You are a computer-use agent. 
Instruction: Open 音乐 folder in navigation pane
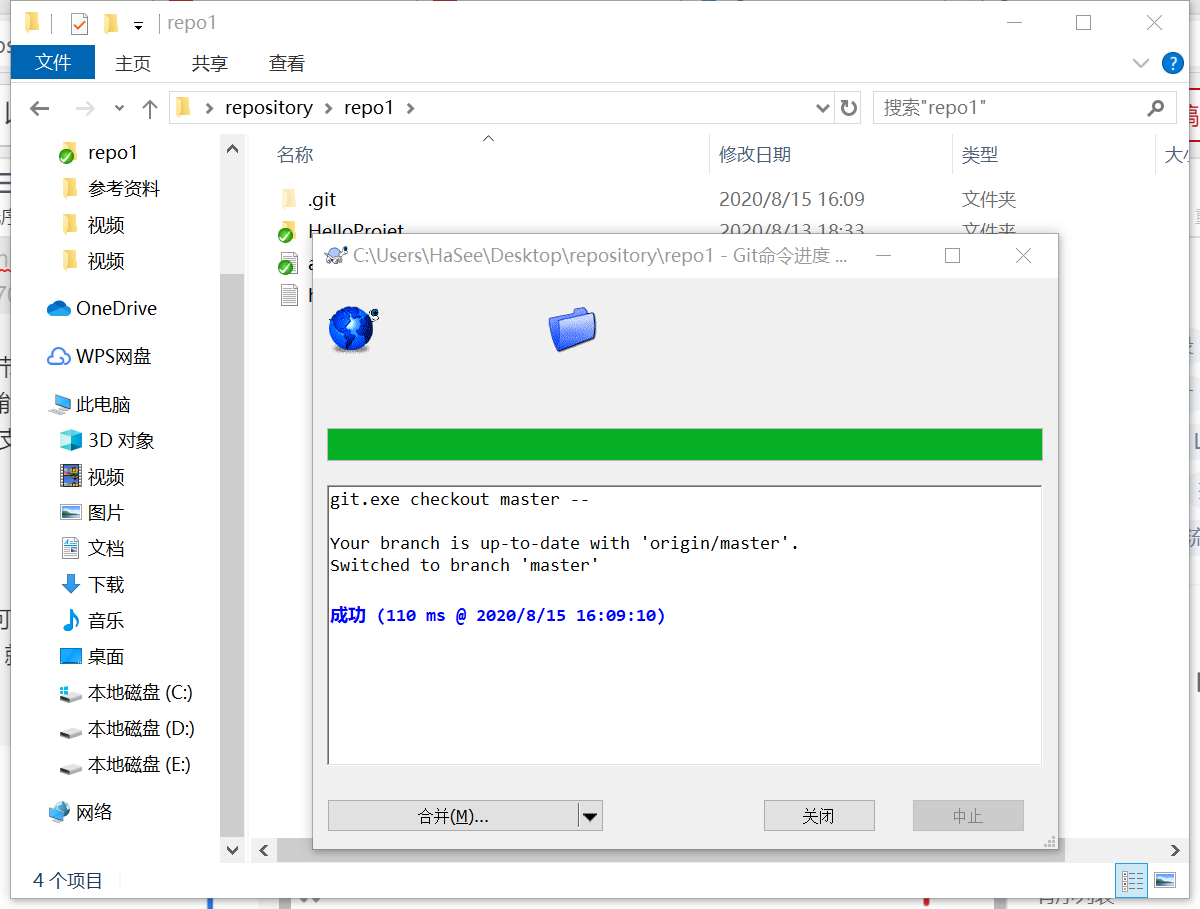pos(106,620)
